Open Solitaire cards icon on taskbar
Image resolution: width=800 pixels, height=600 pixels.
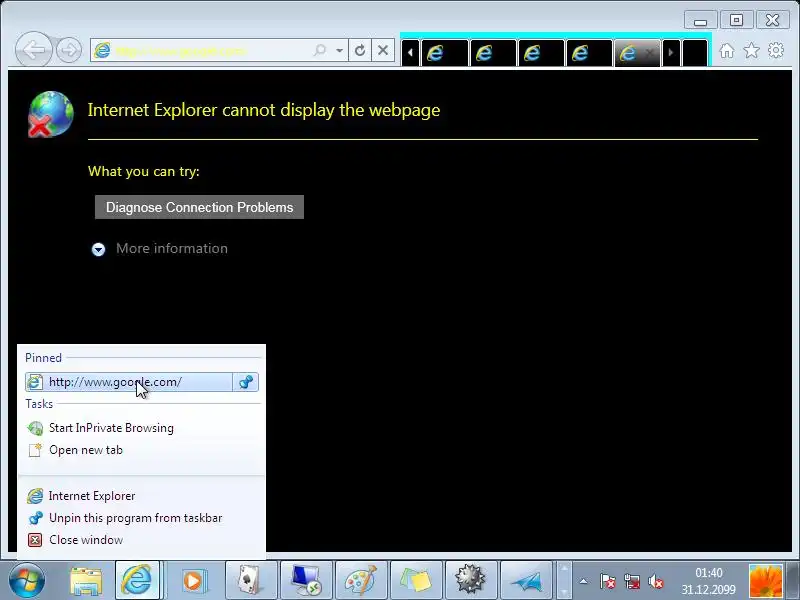(x=251, y=581)
